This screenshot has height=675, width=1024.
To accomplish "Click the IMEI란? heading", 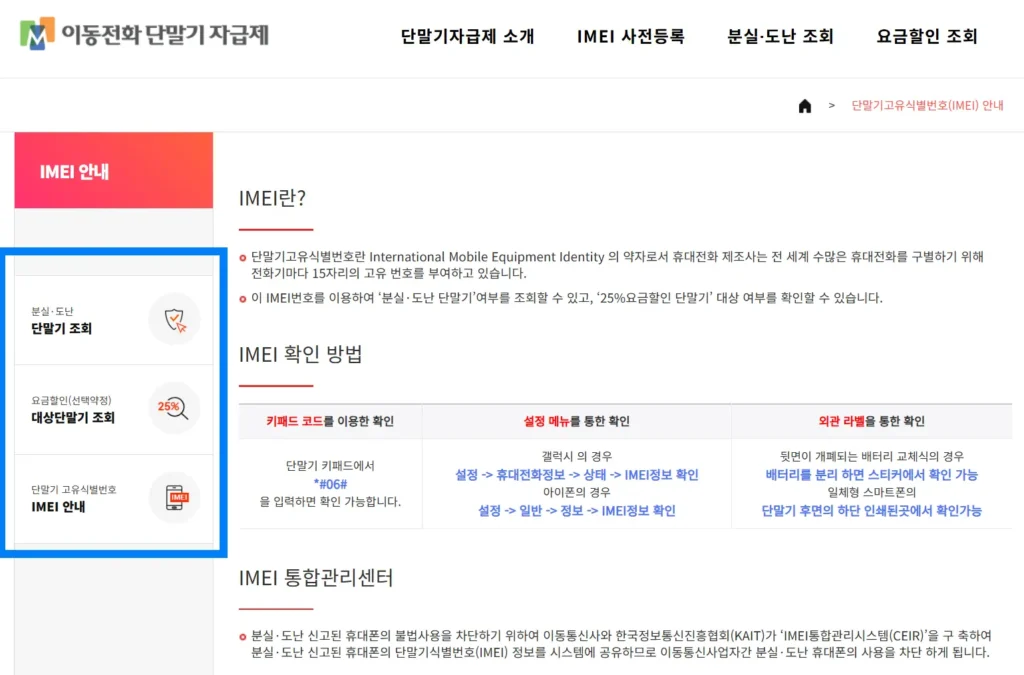I will pyautogui.click(x=272, y=198).
